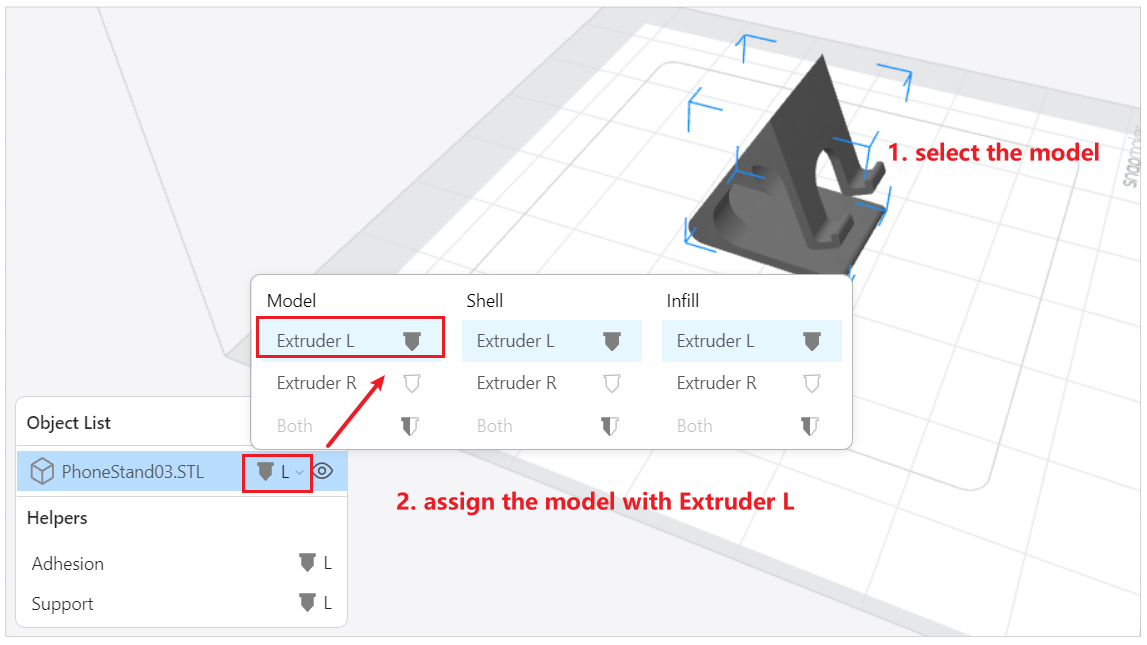This screenshot has height=645, width=1147.
Task: Click filled nozzle icon in Model Extruder L row
Action: [x=412, y=341]
